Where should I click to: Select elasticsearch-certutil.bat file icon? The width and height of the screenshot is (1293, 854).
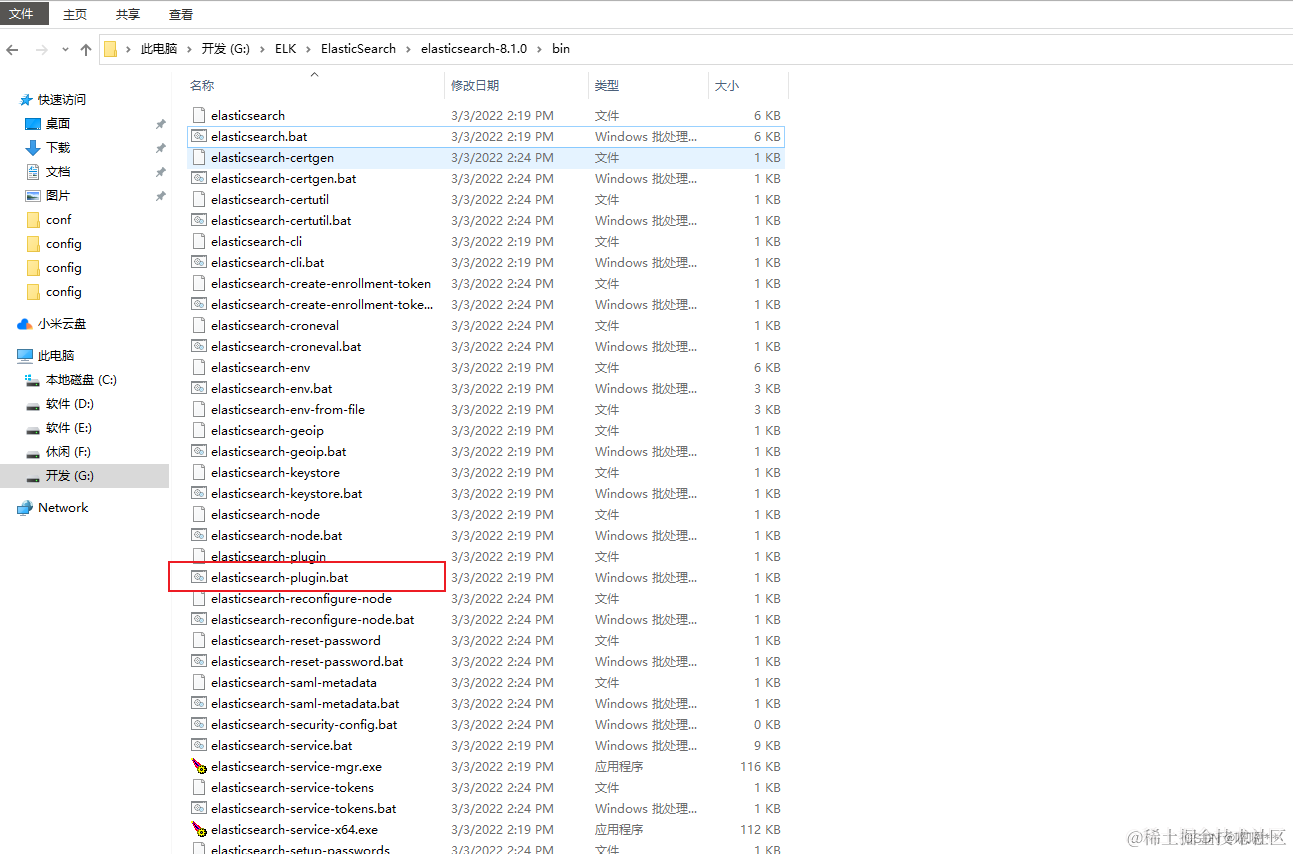coord(198,220)
